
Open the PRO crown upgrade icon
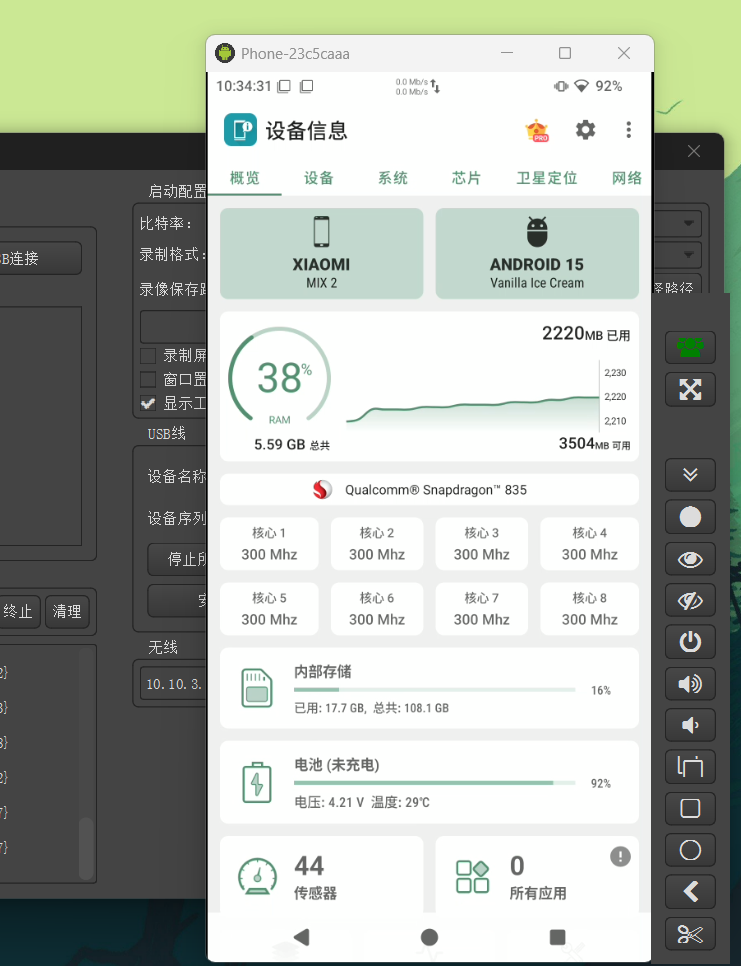pyautogui.click(x=537, y=131)
